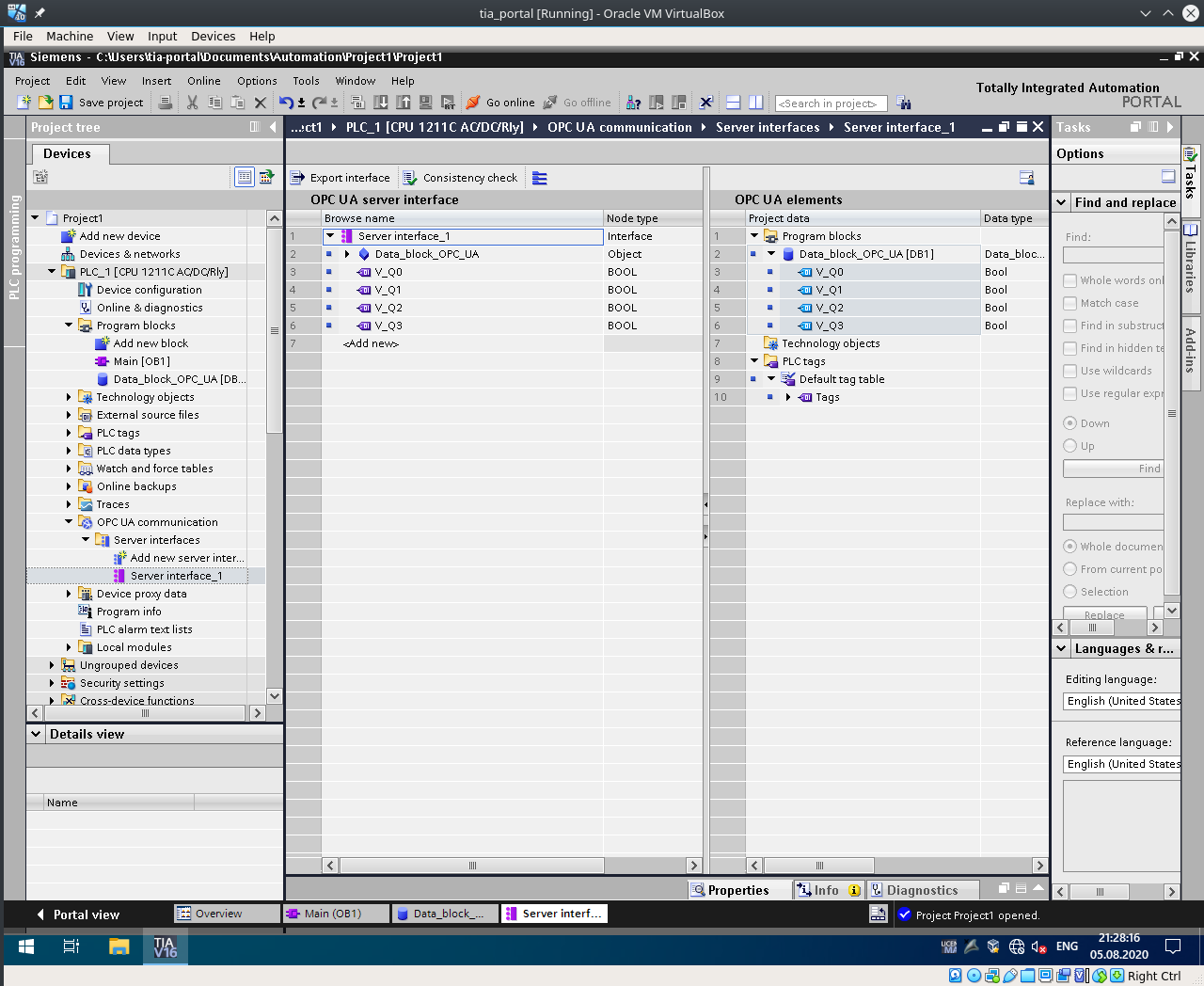Select the Up search direction radio
Screen dimensions: 1204x986
click(x=1069, y=446)
